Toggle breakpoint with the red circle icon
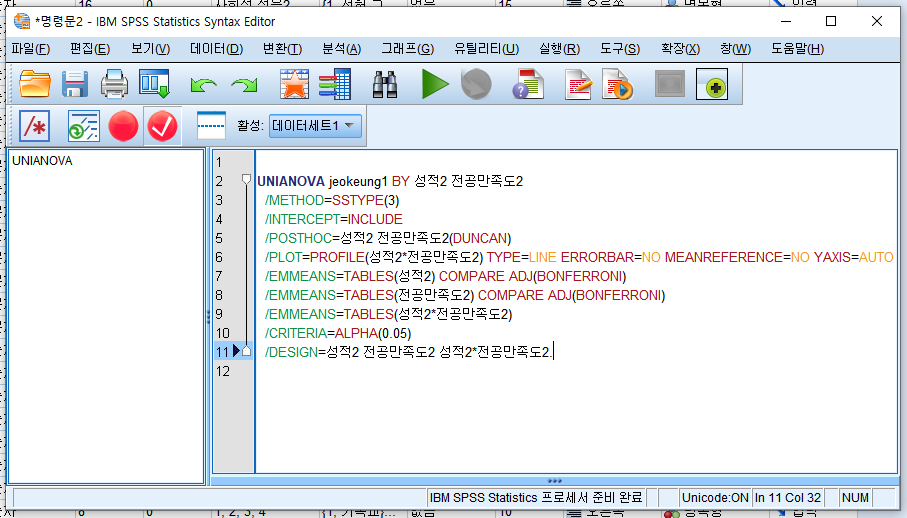The width and height of the screenshot is (907, 518). 123,126
